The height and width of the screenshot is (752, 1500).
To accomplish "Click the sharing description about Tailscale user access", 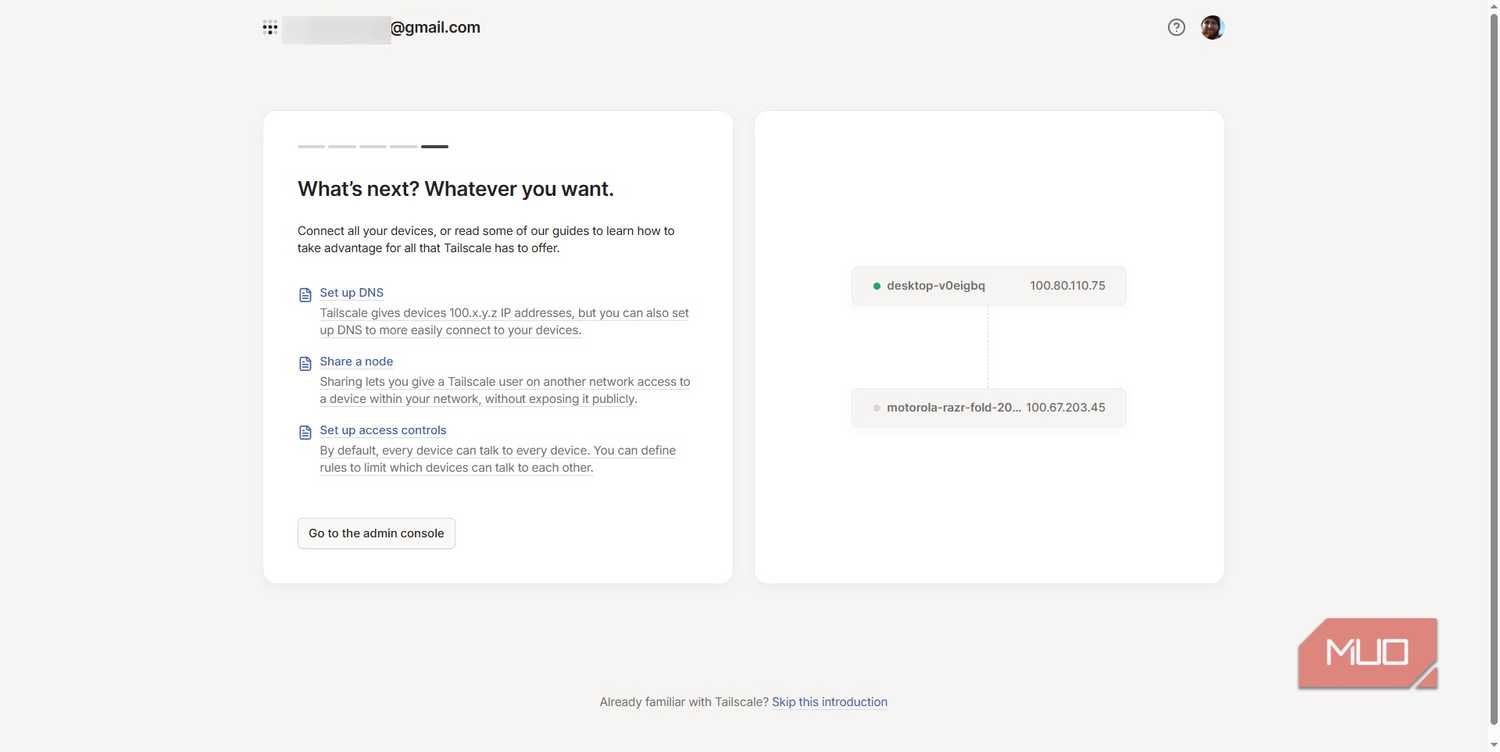I will 505,390.
